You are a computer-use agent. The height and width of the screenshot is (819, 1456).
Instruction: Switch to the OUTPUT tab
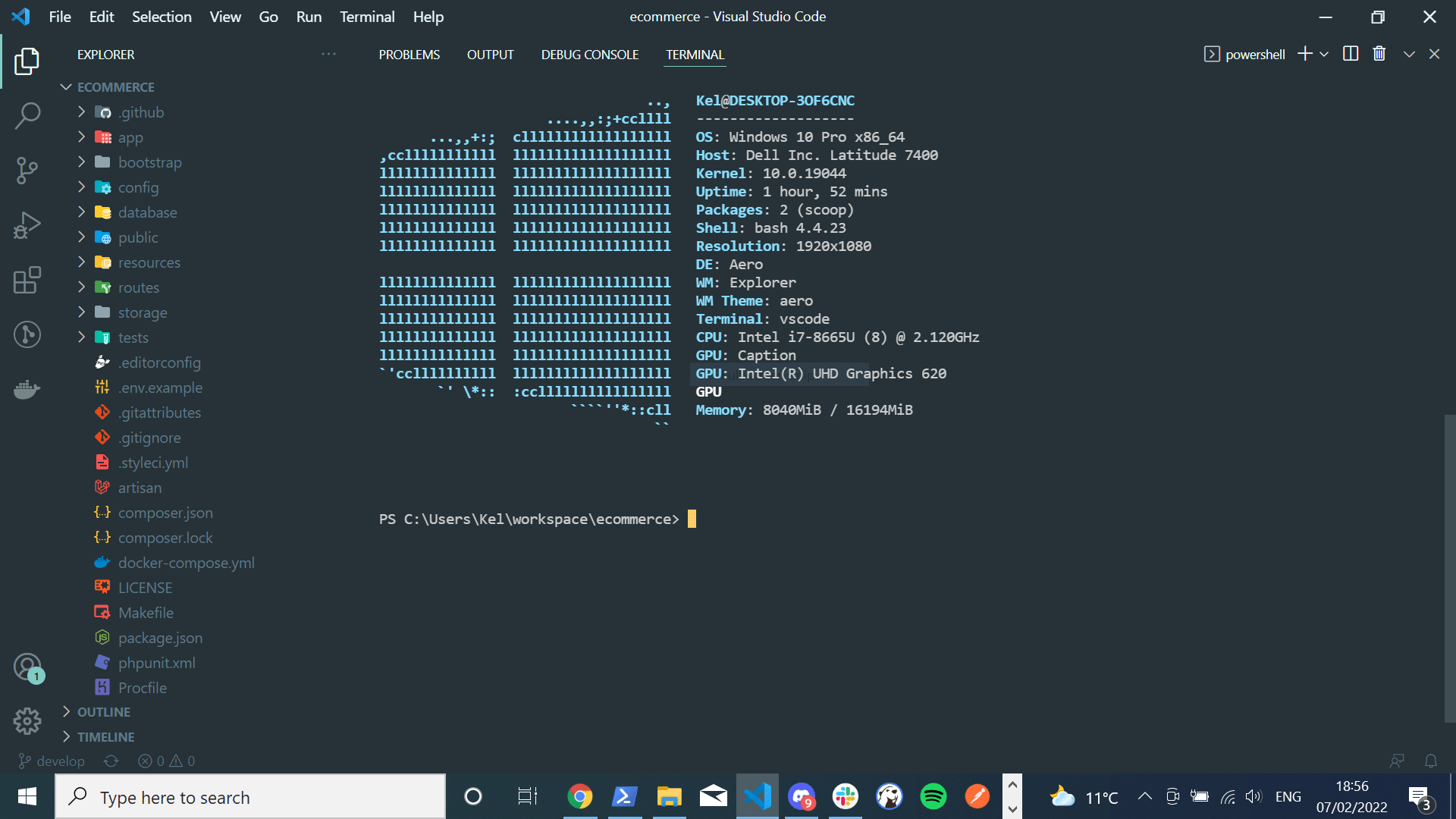490,55
